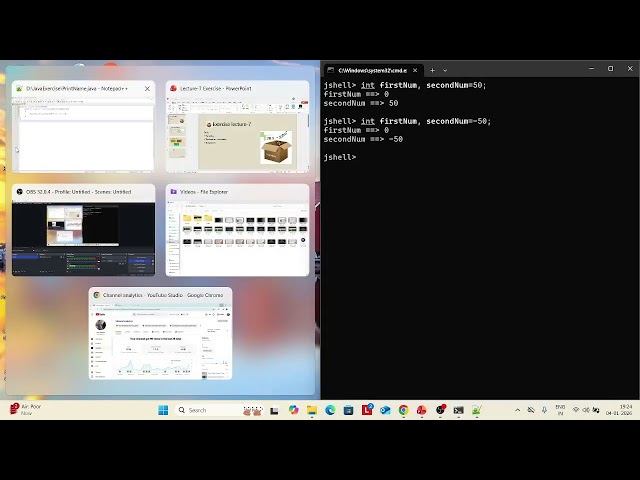Show hidden system tray icons
This screenshot has height=480, width=640.
pyautogui.click(x=518, y=410)
